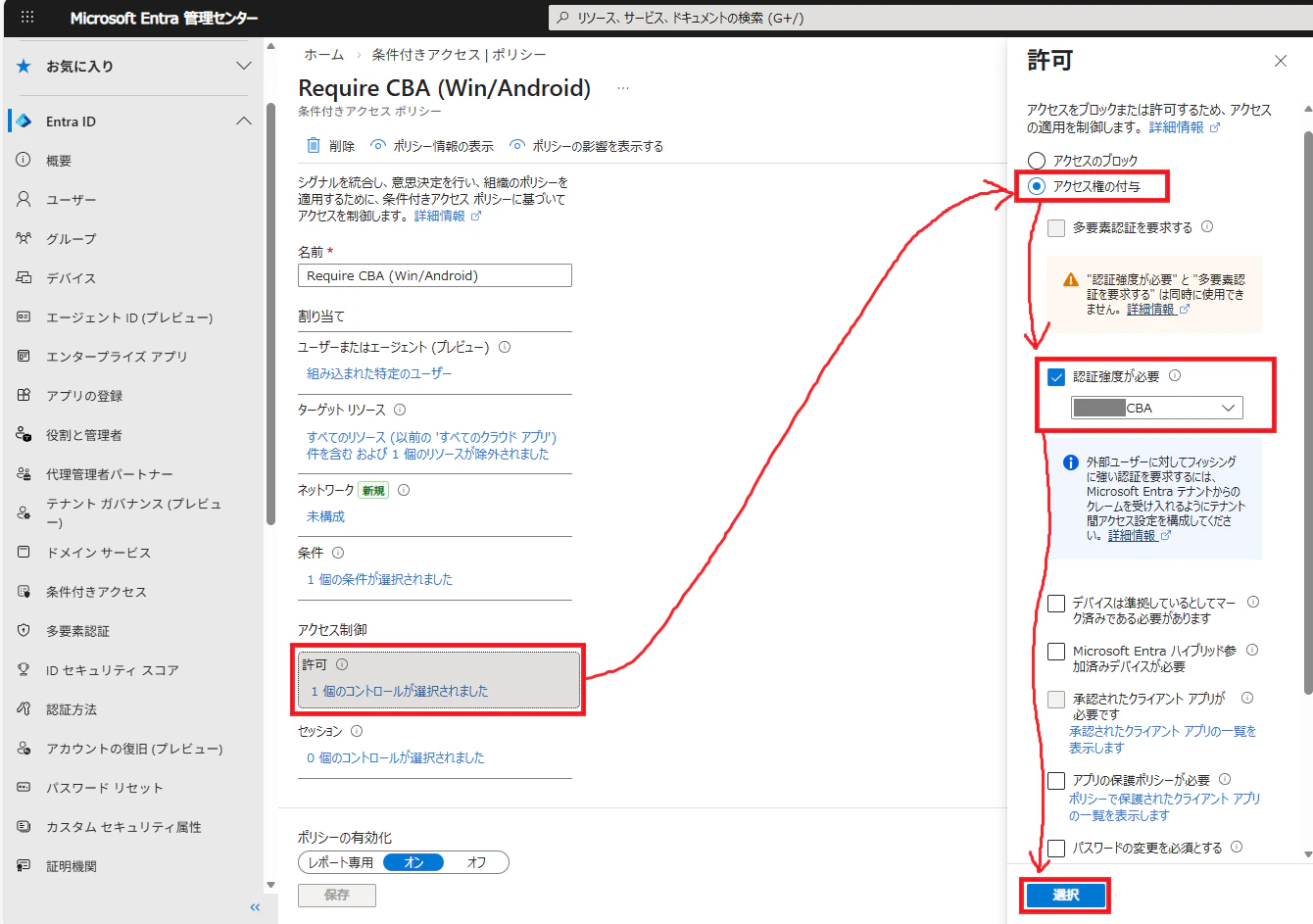Click the search magnifier icon
The height and width of the screenshot is (924, 1313).
coord(562,18)
